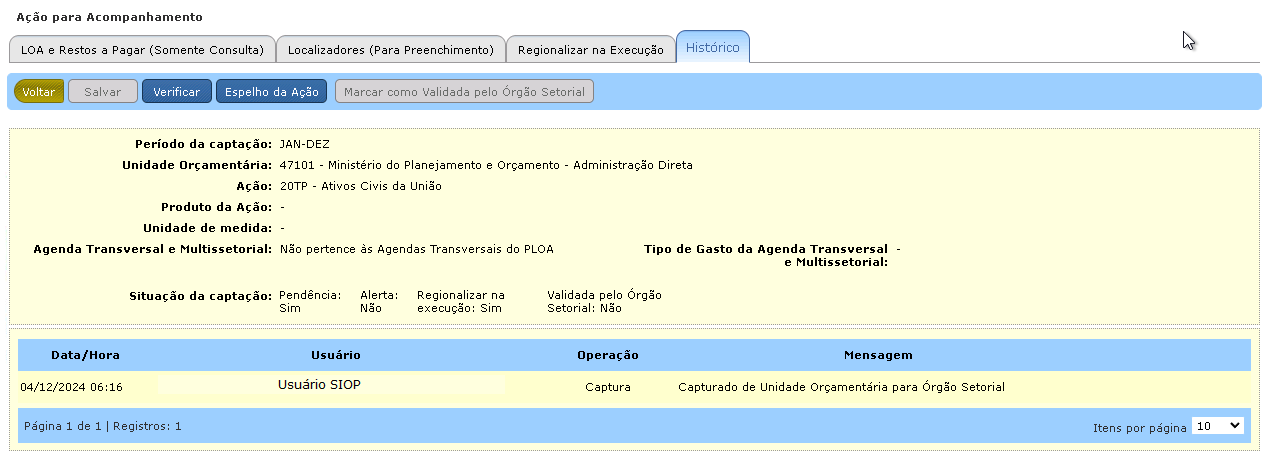Viewport: 1270px width, 466px height.
Task: Click the Histórico tab
Action: [712, 47]
